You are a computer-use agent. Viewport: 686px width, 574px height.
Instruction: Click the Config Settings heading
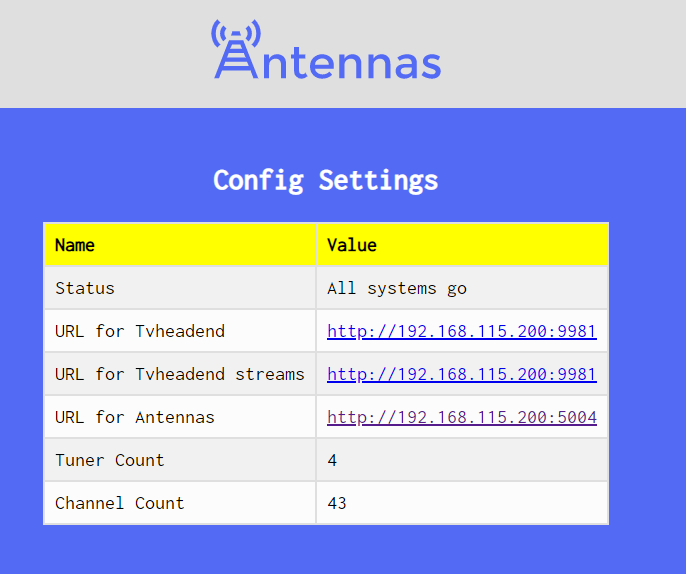pos(326,180)
